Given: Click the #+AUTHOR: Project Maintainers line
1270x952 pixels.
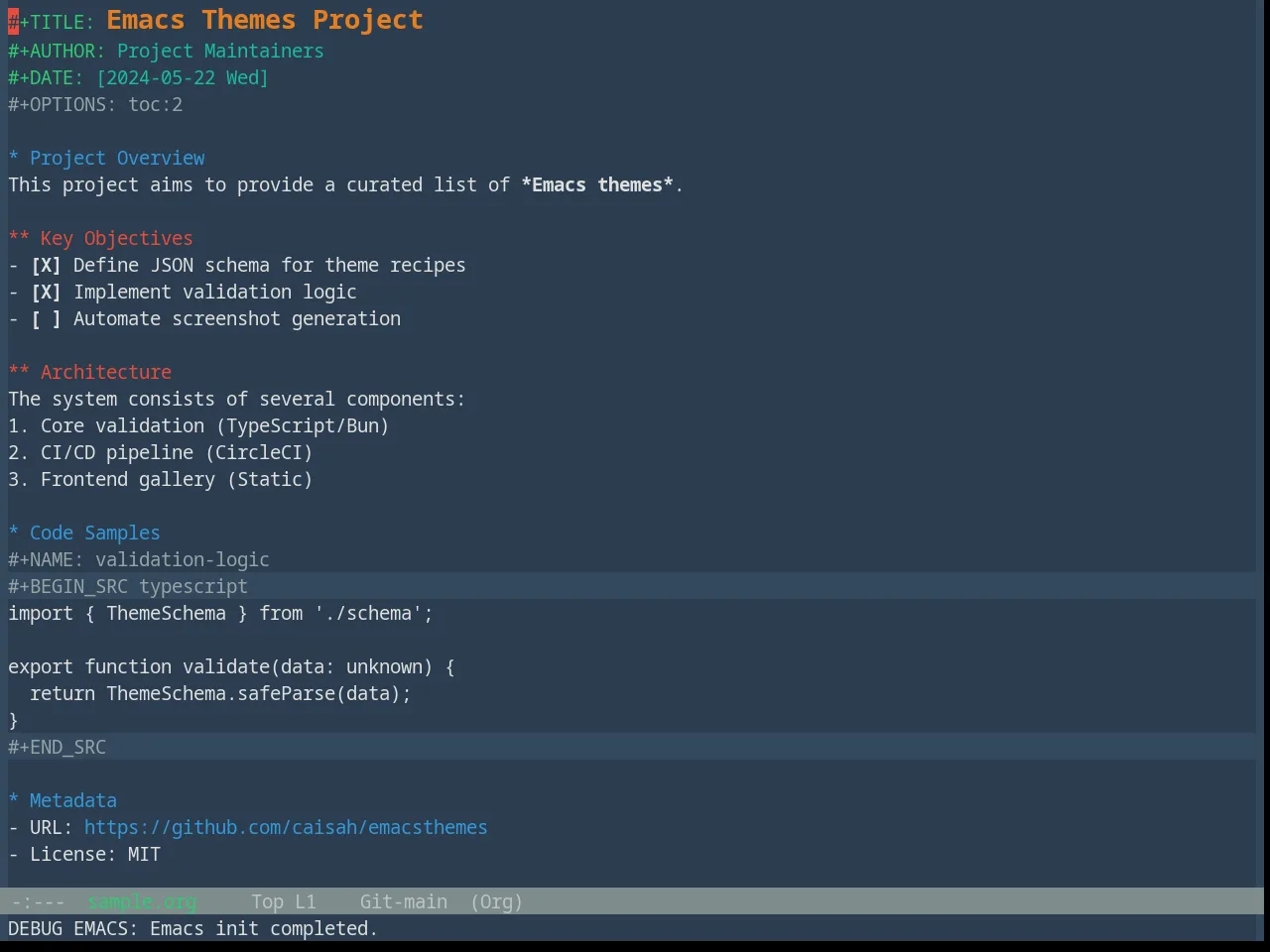Looking at the screenshot, I should (166, 52).
